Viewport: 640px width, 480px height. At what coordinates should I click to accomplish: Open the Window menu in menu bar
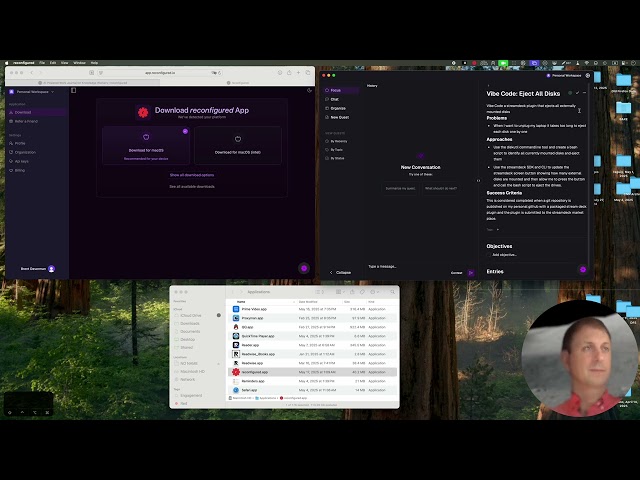79,63
